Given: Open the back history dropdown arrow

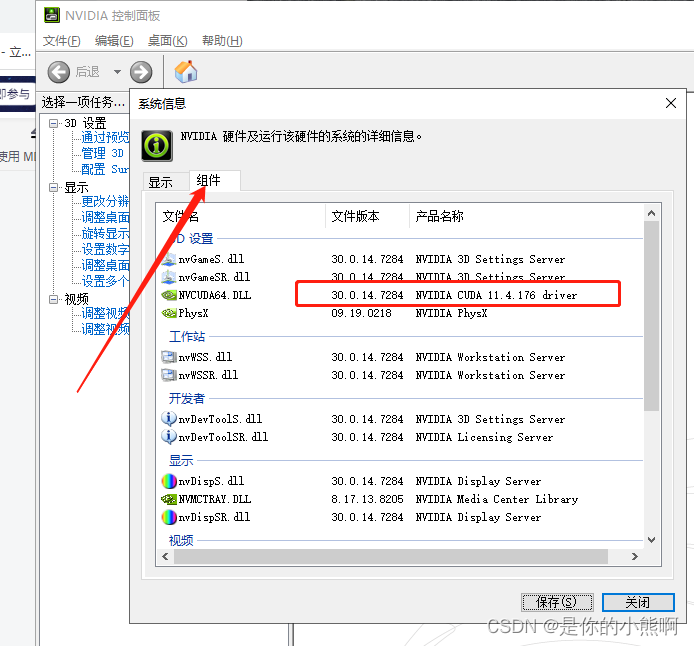Looking at the screenshot, I should tap(117, 72).
